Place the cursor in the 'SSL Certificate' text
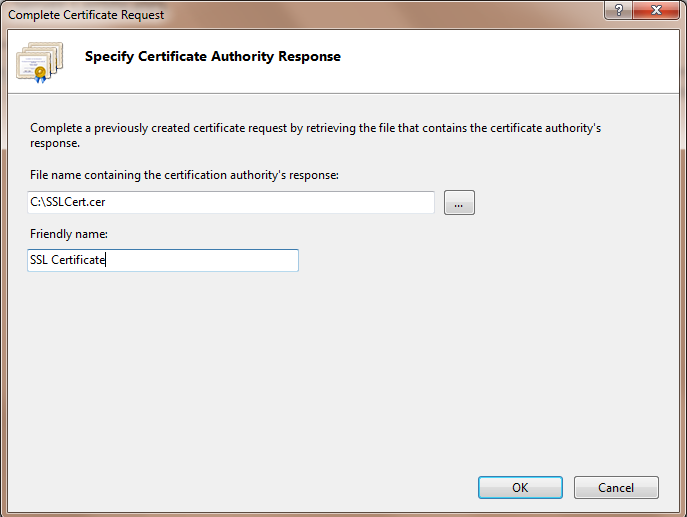Screen dimensions: 687x517 (x=67, y=261)
